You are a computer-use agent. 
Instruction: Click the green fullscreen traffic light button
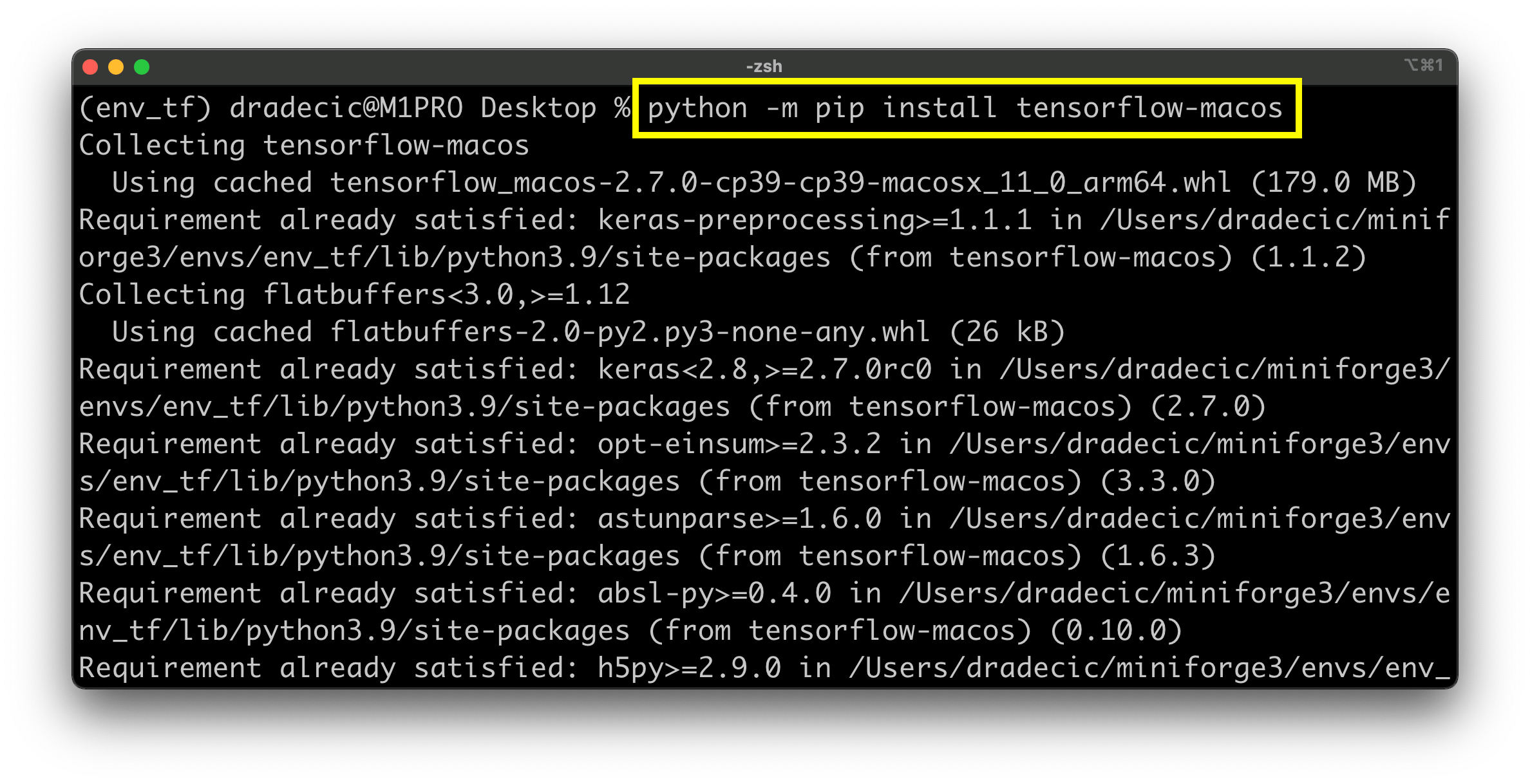click(141, 66)
